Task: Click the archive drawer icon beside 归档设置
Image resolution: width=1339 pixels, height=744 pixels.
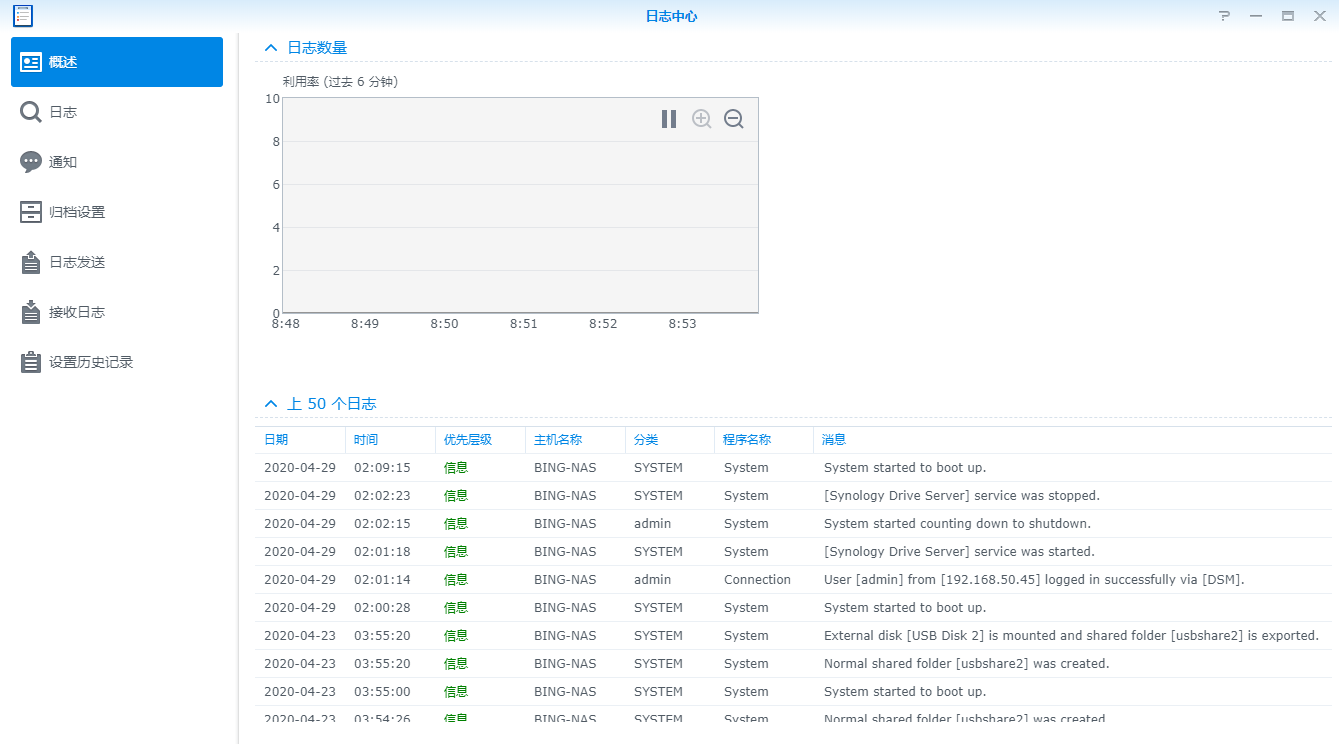Action: (x=31, y=212)
